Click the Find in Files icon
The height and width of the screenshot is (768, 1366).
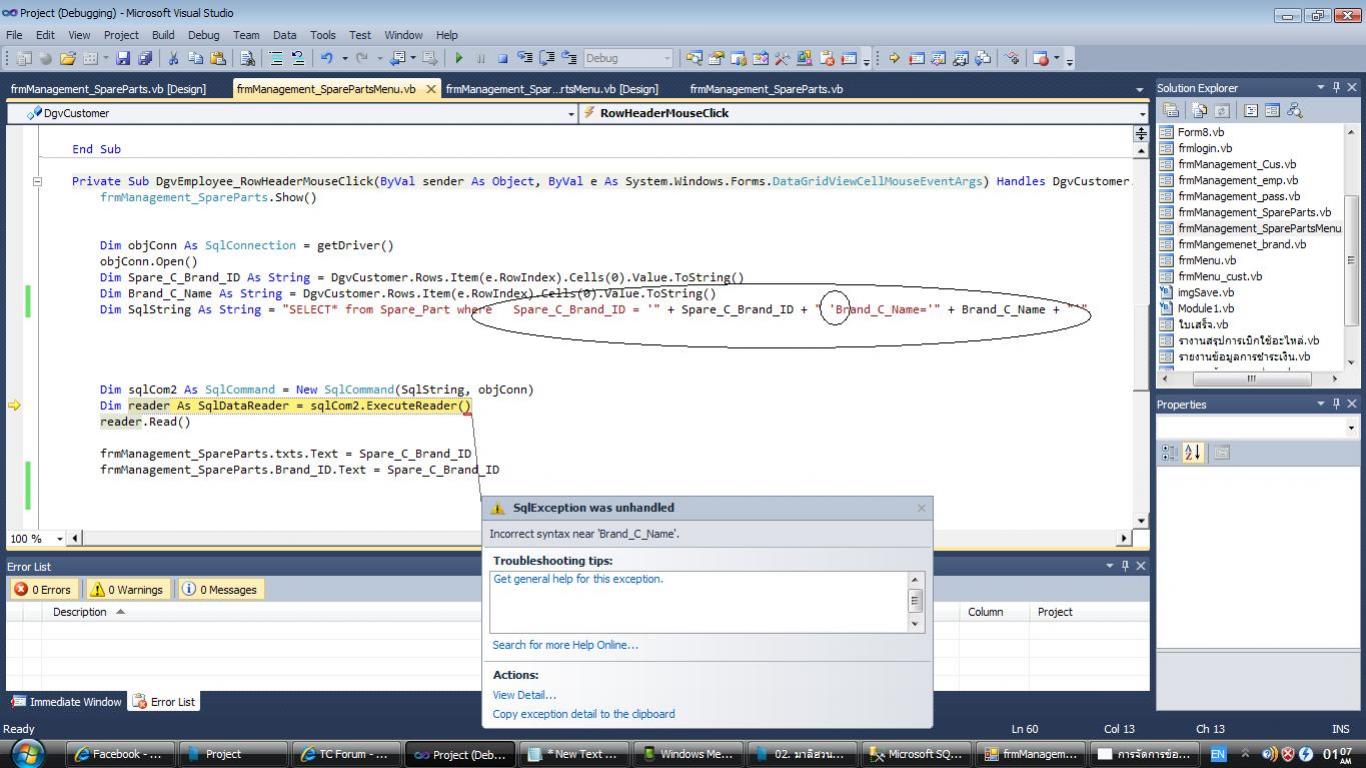tap(247, 59)
